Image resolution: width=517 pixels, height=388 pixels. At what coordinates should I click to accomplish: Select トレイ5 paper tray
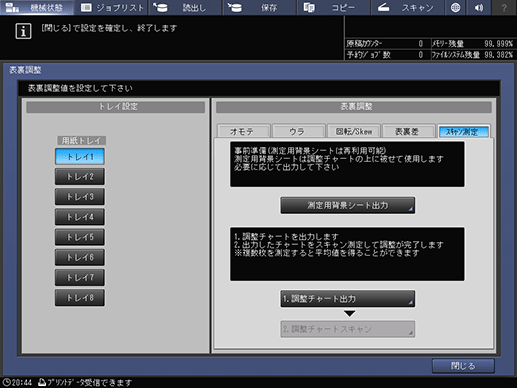80,237
